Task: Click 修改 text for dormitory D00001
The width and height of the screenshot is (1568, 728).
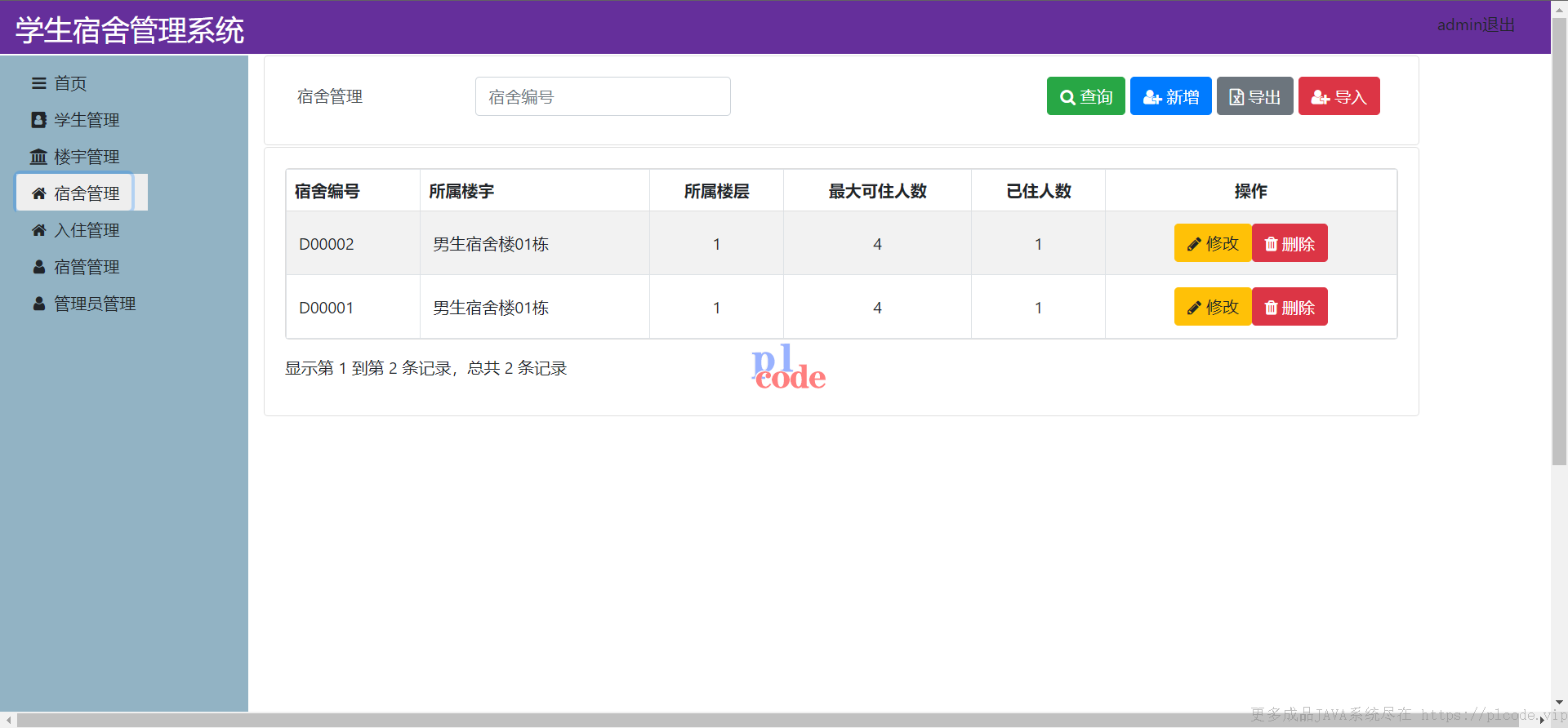Action: click(1223, 307)
